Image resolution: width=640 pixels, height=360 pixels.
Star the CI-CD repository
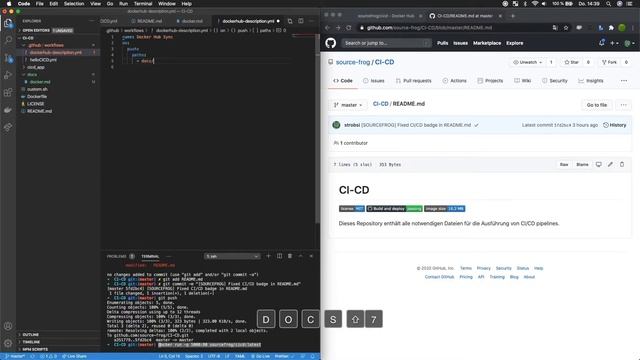[571, 62]
